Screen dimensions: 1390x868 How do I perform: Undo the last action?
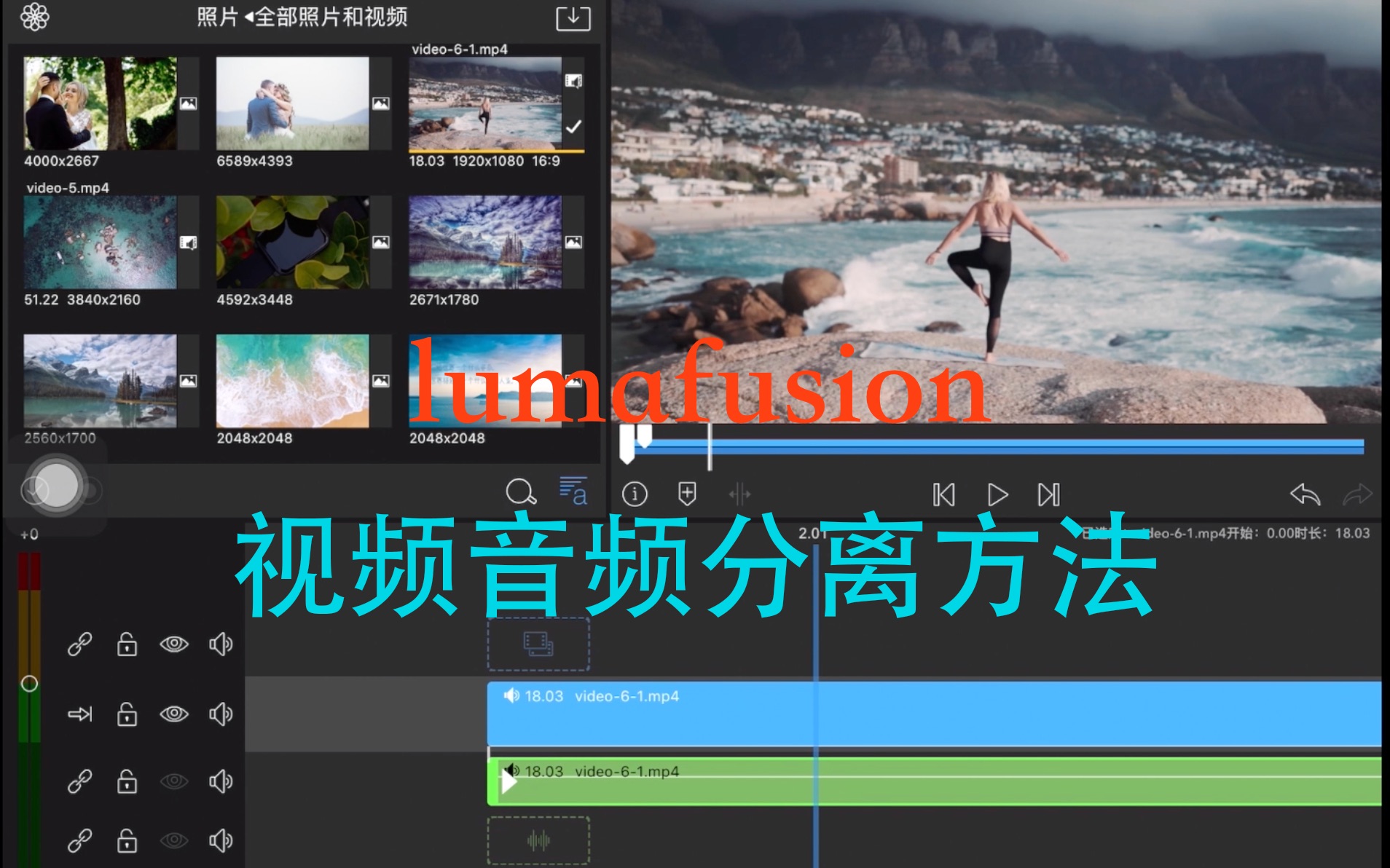click(x=1305, y=494)
